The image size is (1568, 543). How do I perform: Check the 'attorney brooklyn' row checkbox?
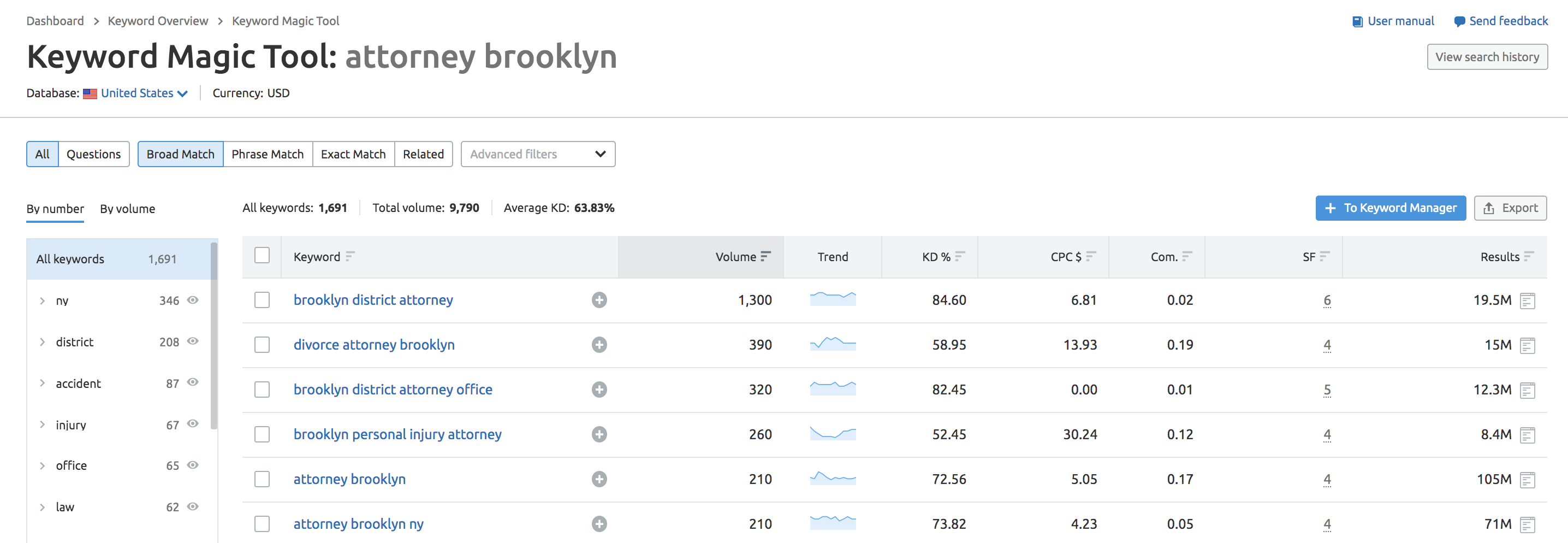click(262, 480)
